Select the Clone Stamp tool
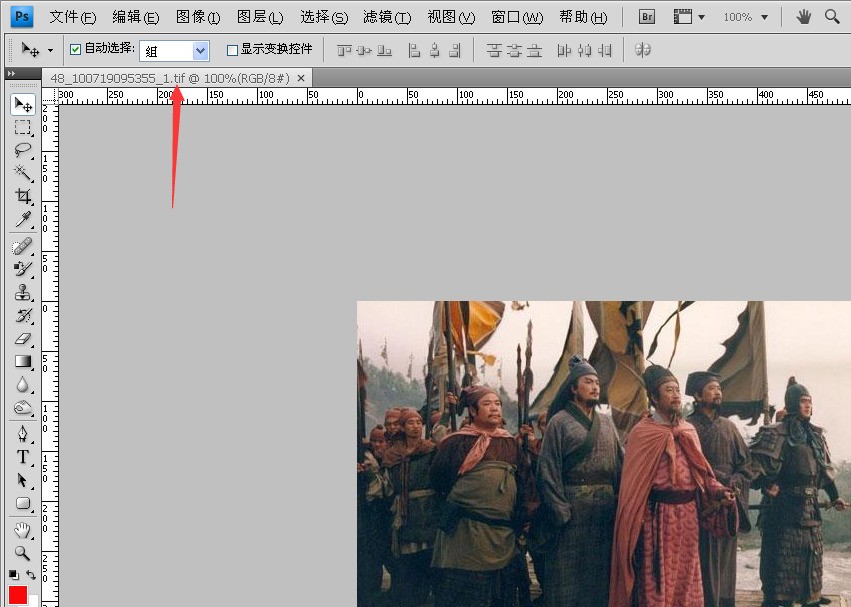851x607 pixels. [22, 292]
